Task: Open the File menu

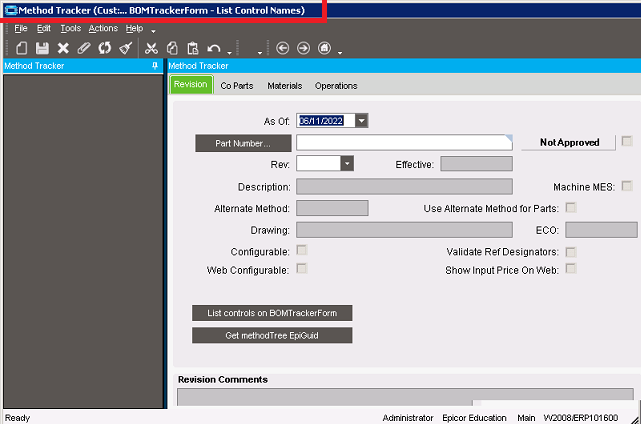Action: point(20,28)
